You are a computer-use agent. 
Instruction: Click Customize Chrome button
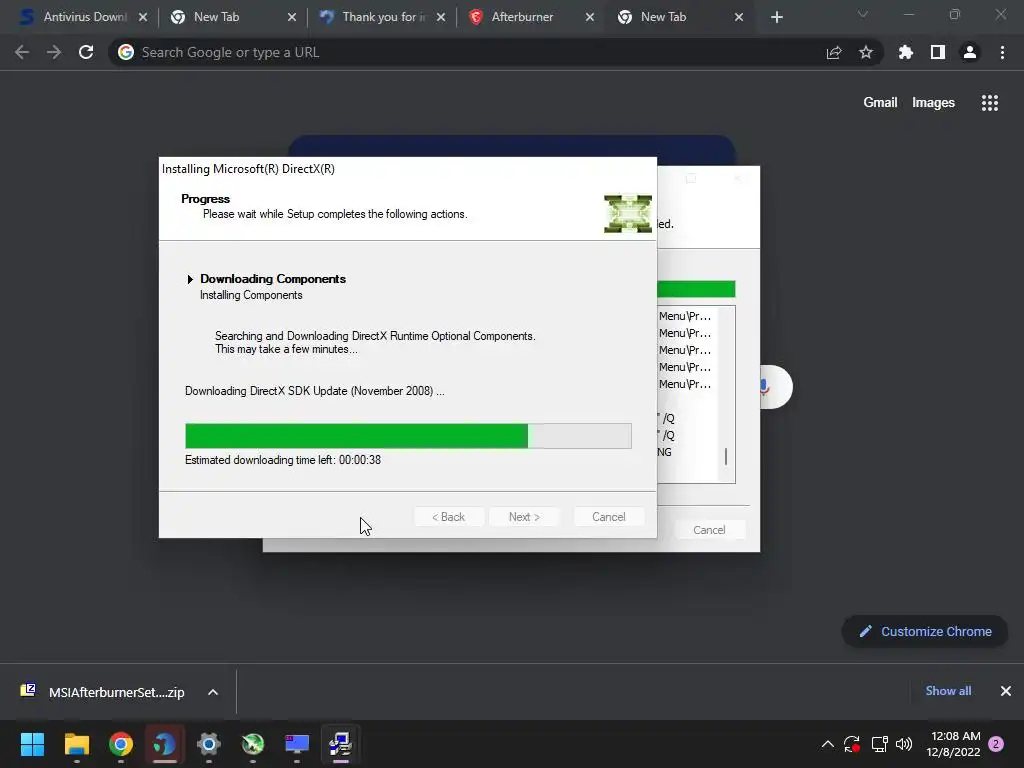925,632
